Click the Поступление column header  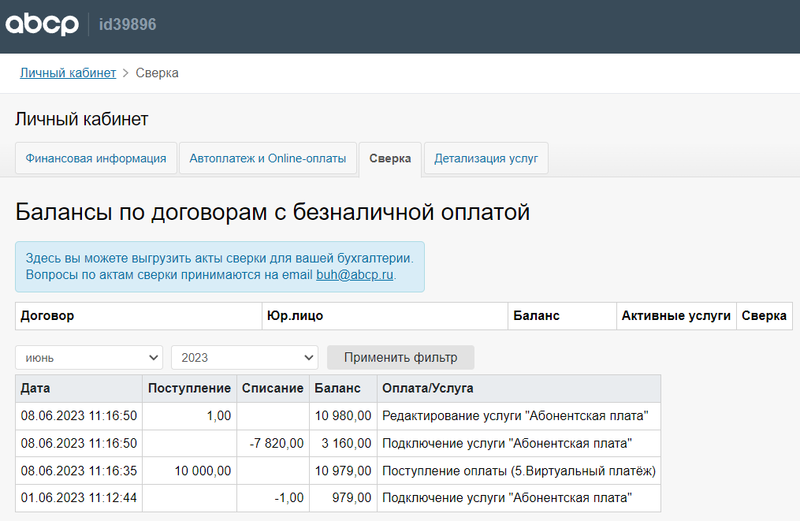pos(189,388)
